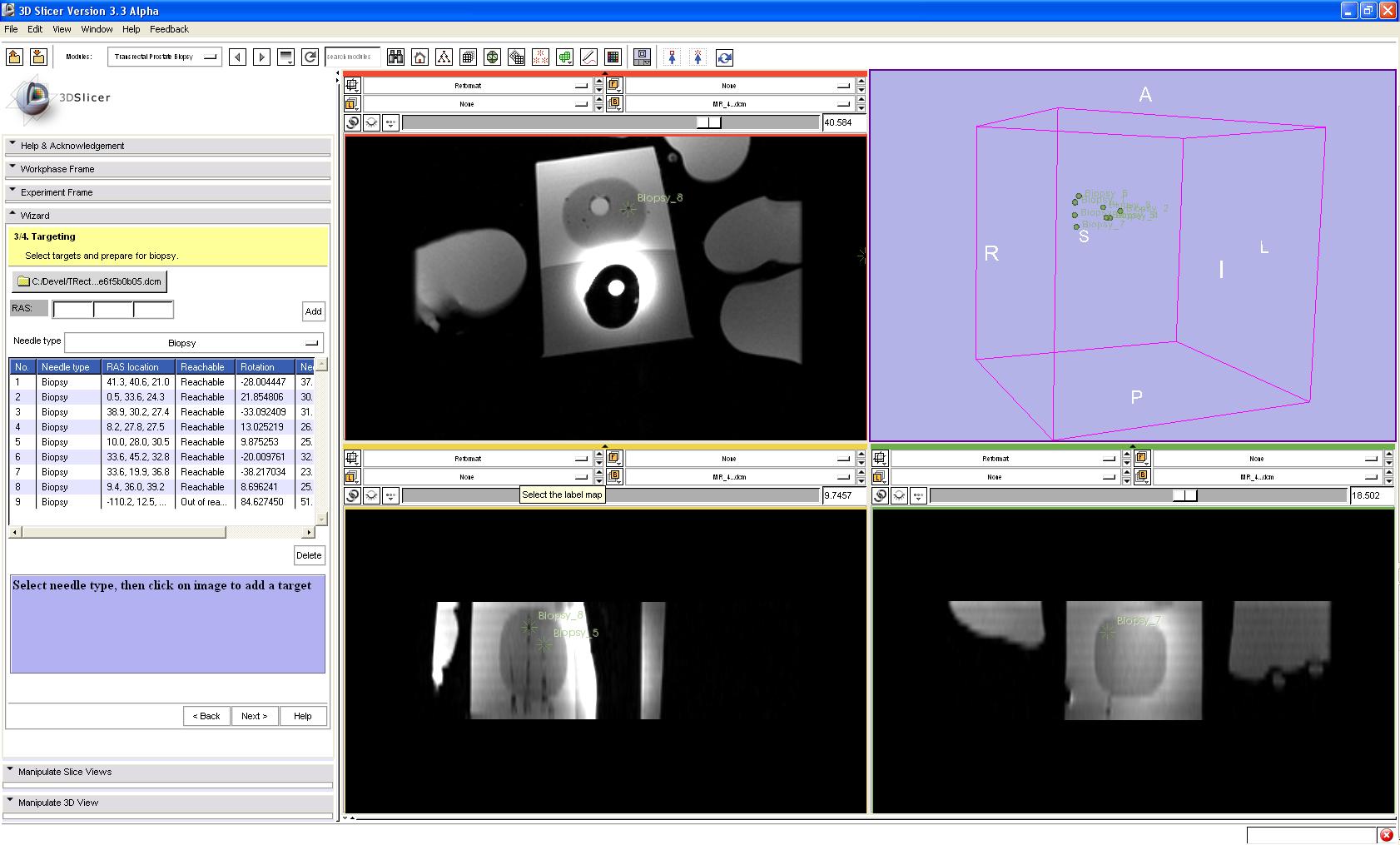Open the View menu
The width and height of the screenshot is (1400, 845).
coord(62,29)
